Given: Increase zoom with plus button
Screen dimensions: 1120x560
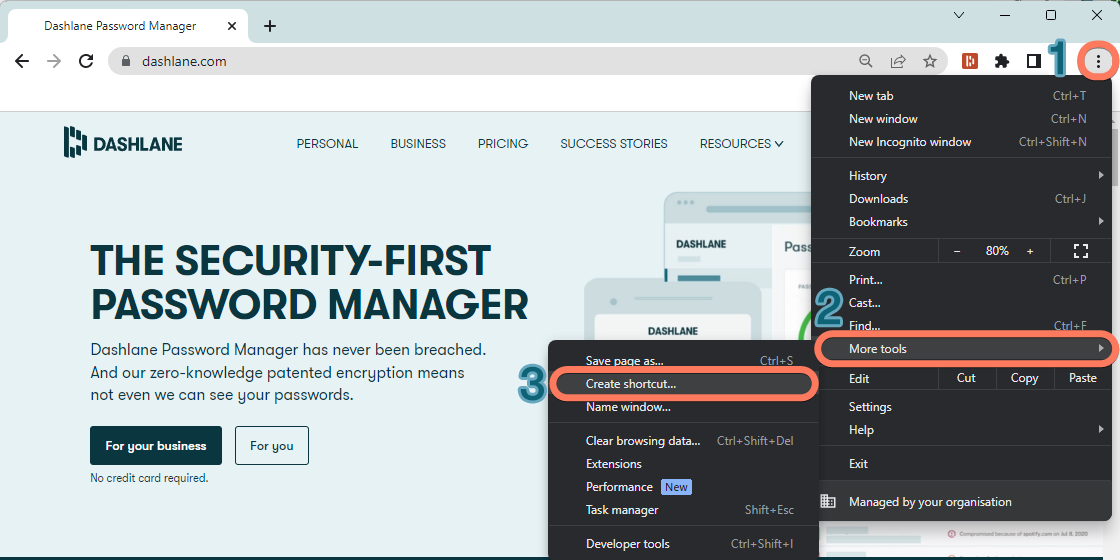Looking at the screenshot, I should point(1030,251).
